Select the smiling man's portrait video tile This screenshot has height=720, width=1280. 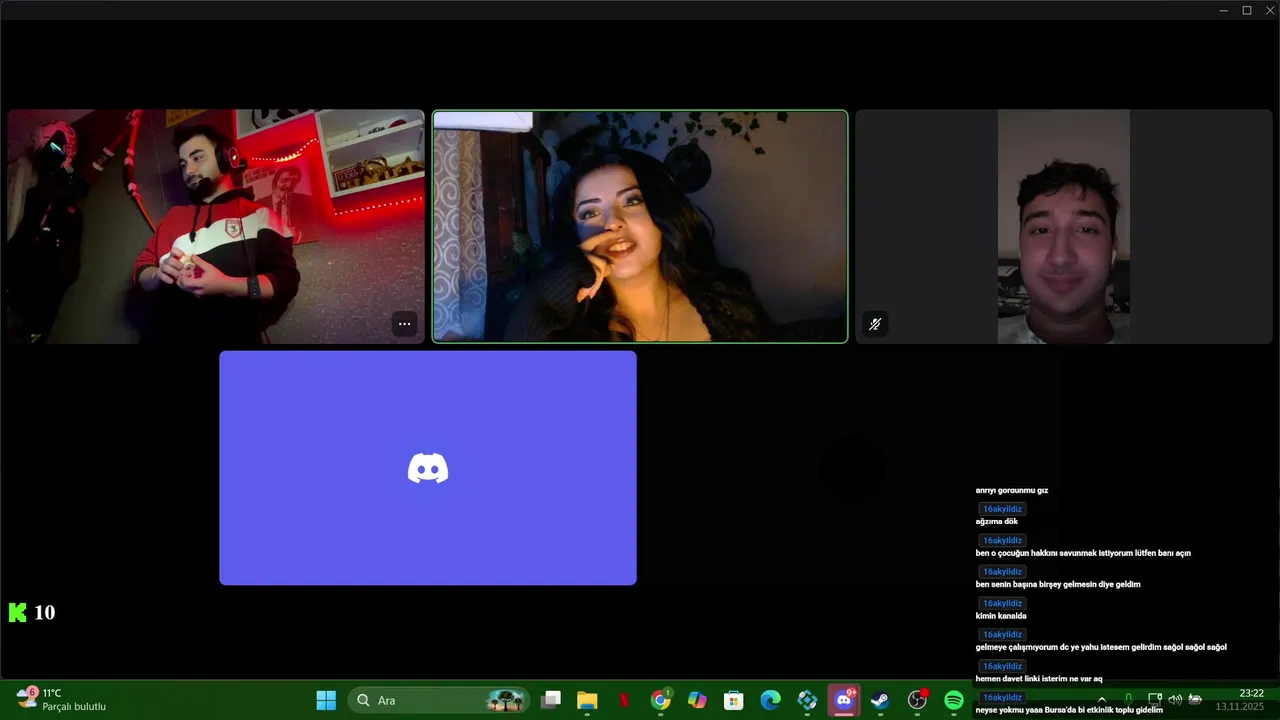point(1064,227)
